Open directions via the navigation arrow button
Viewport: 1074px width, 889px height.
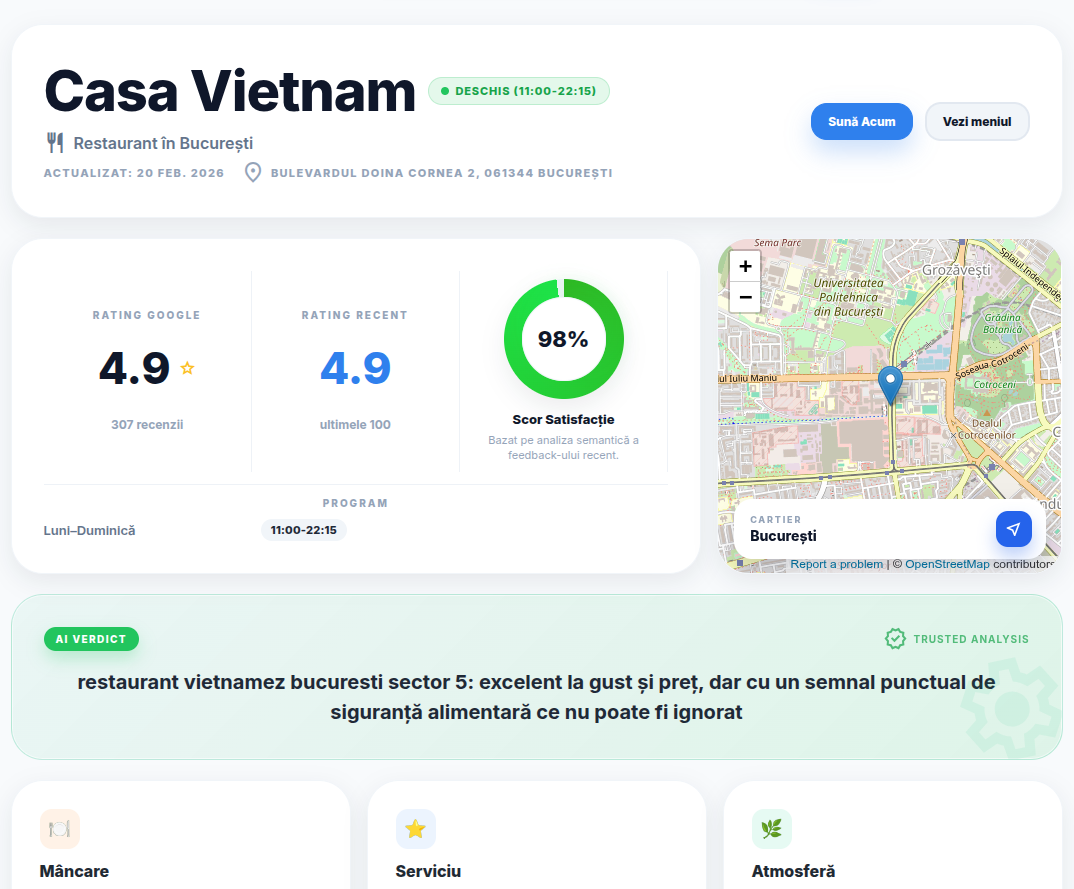point(1013,529)
